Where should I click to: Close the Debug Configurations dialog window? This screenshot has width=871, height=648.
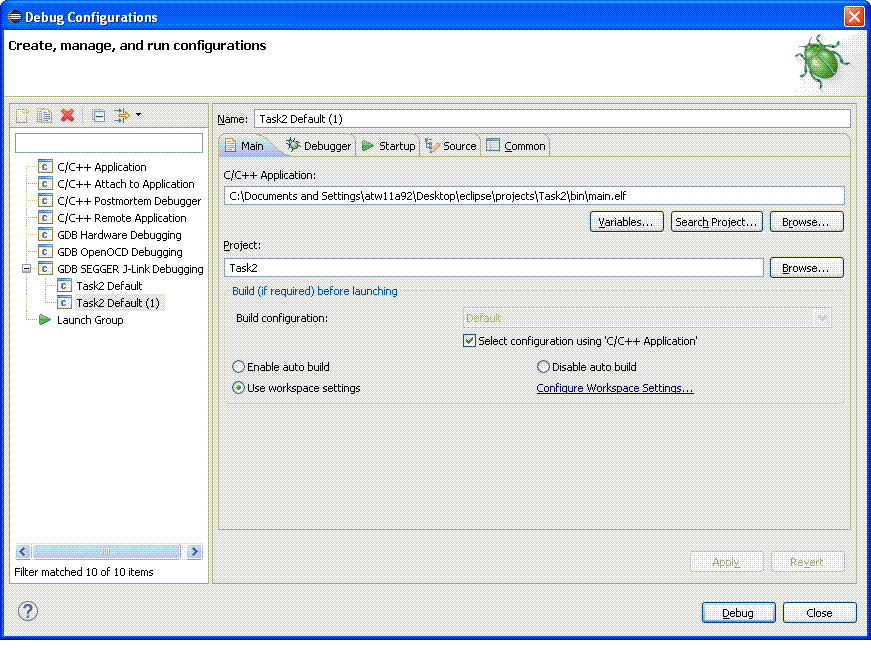854,16
